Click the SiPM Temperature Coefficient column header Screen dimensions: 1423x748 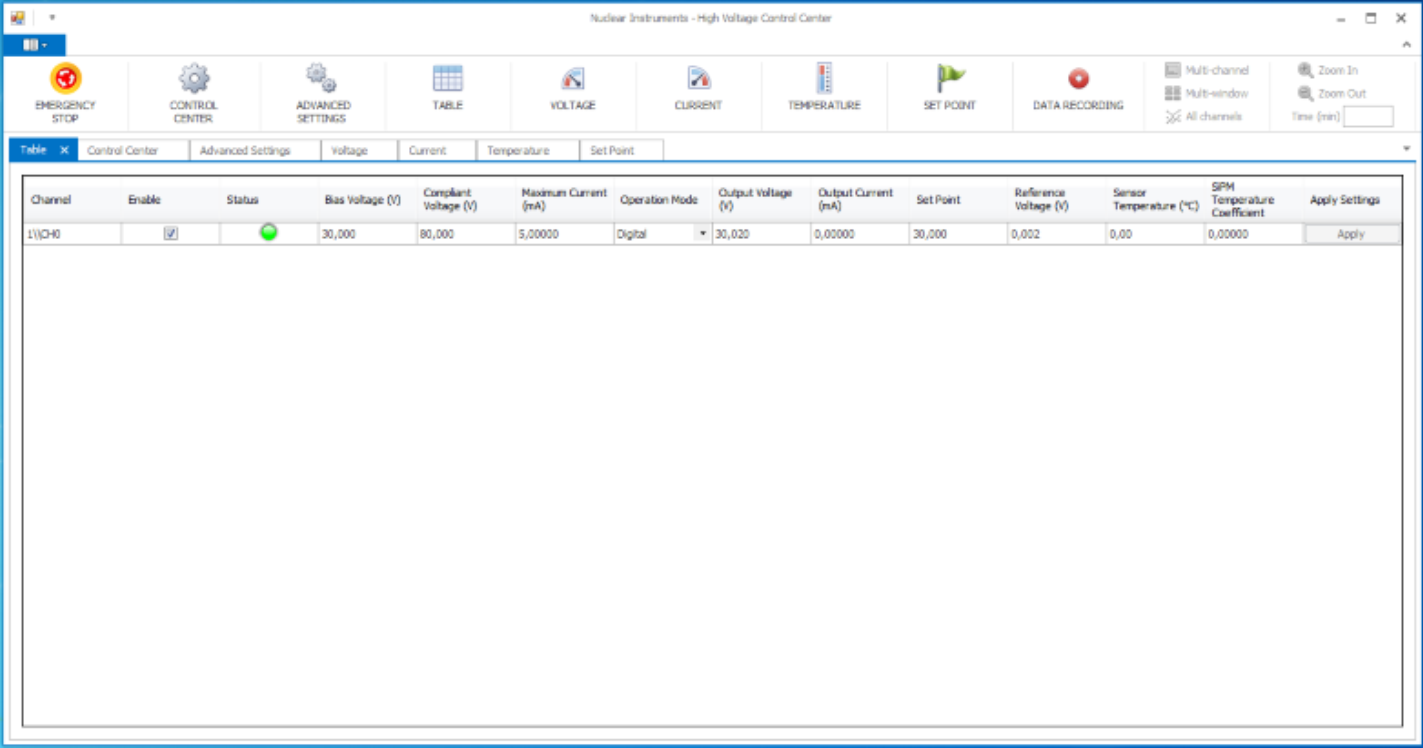tap(1254, 200)
